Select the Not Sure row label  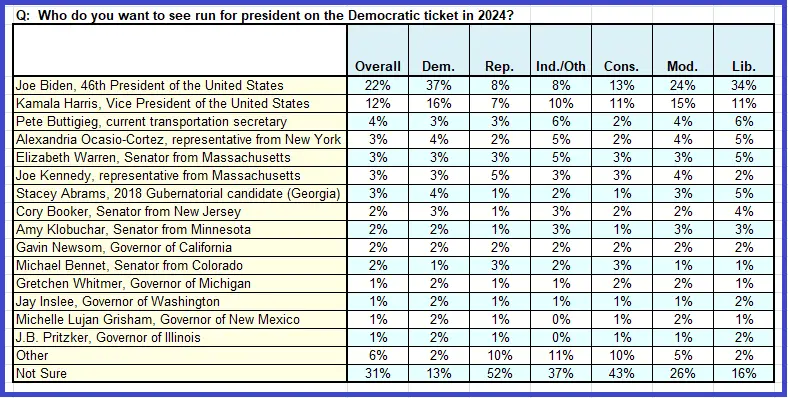point(180,373)
